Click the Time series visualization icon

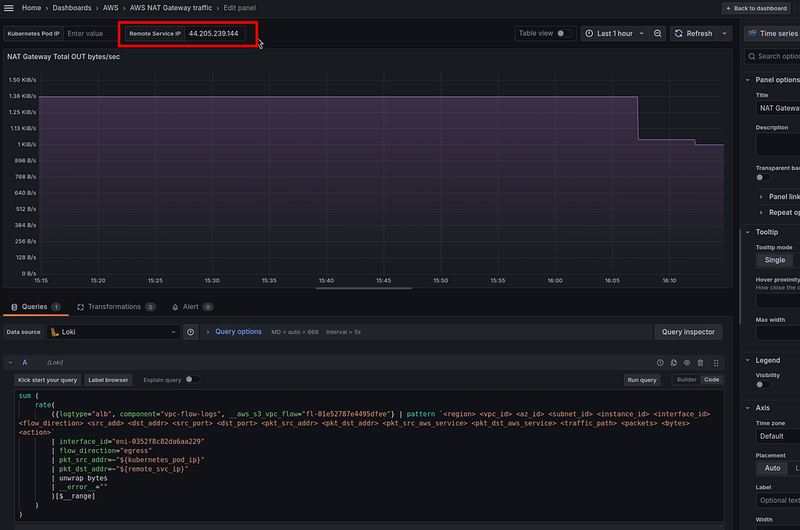(x=752, y=33)
